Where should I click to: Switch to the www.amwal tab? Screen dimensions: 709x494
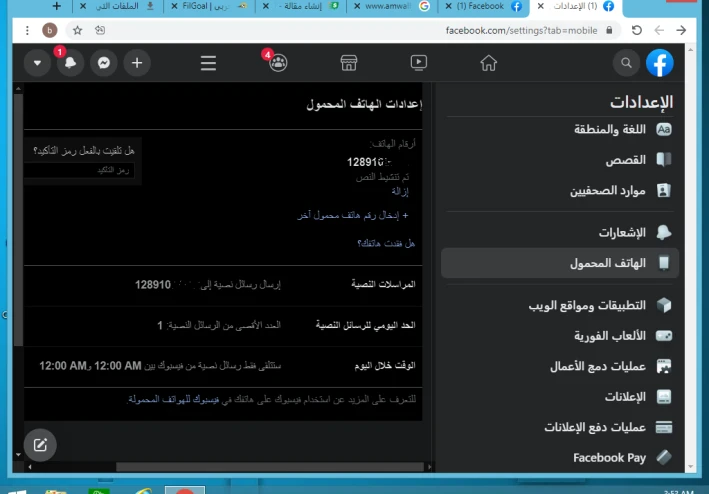[392, 6]
